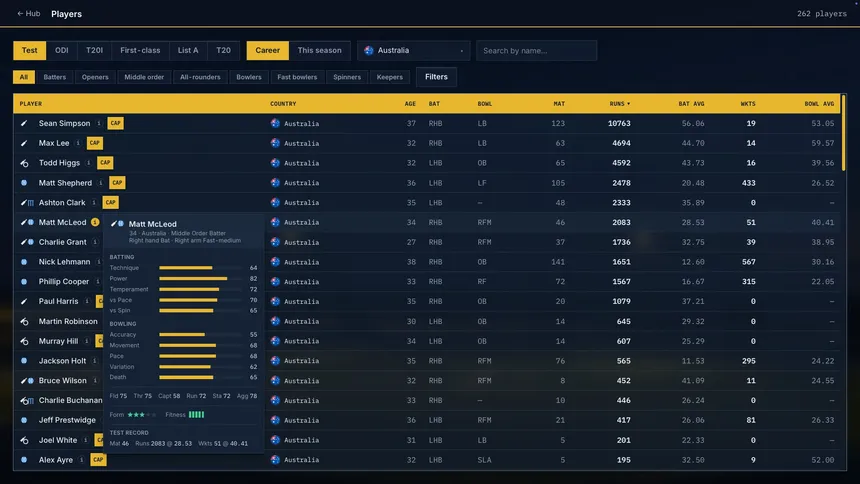Image resolution: width=860 pixels, height=484 pixels.
Task: Click the ball icon beside Jeff Prestwidge
Action: [24, 420]
